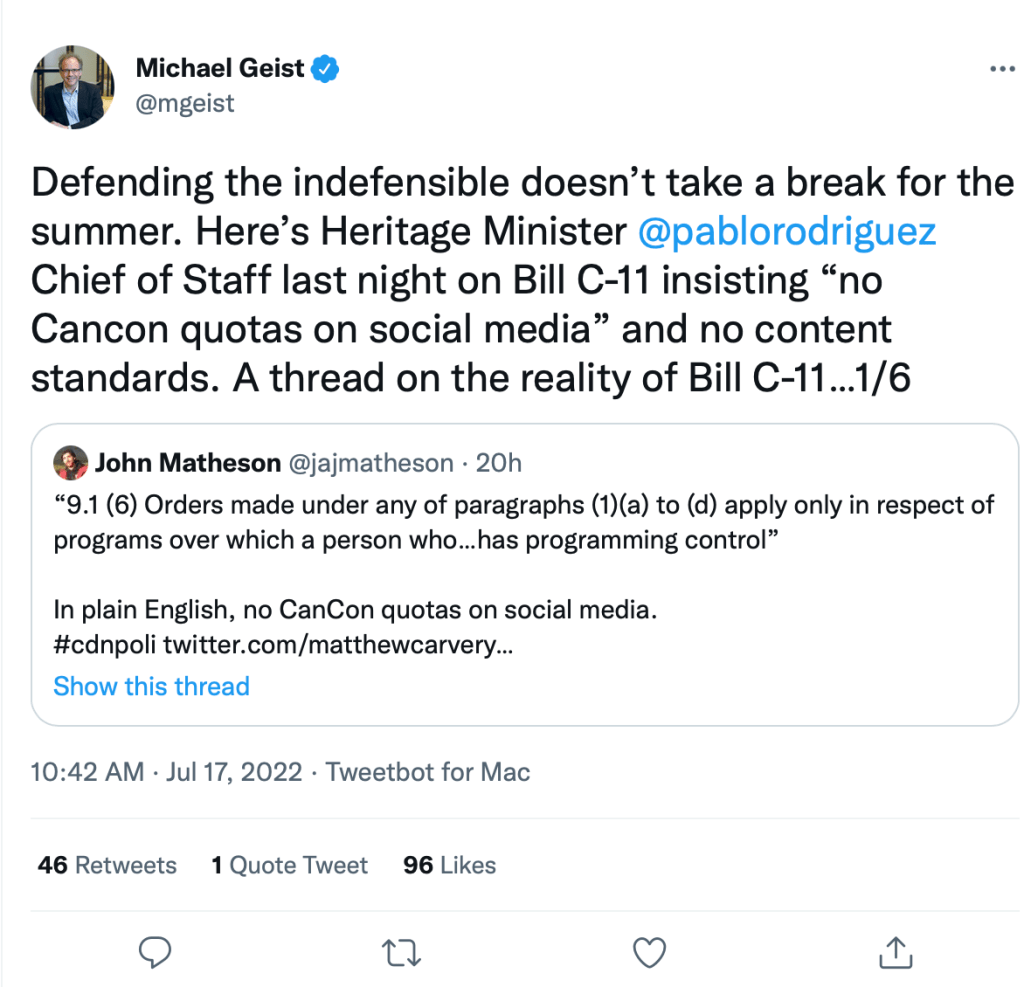
Task: Open the three-dot more options menu
Action: (x=1001, y=70)
